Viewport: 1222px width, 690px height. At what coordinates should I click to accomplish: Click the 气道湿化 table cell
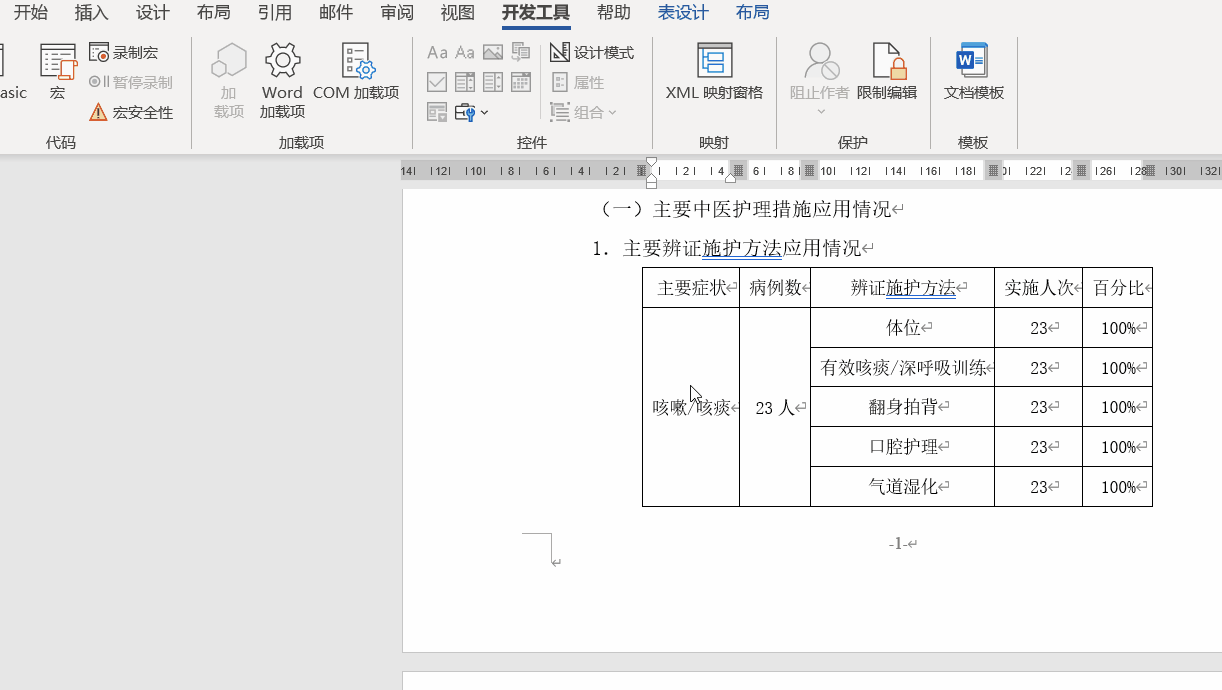point(903,487)
